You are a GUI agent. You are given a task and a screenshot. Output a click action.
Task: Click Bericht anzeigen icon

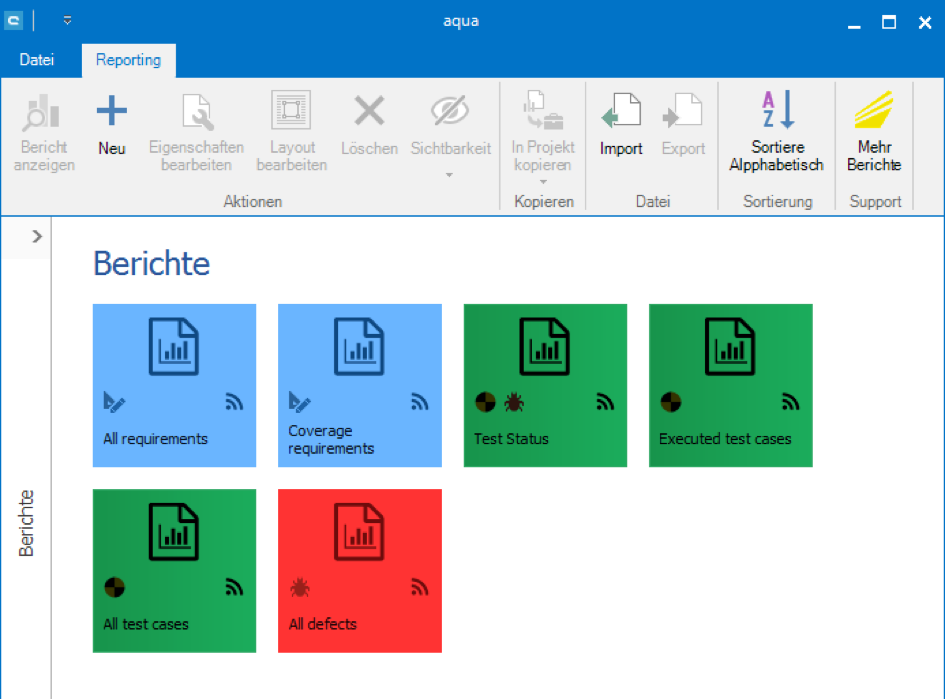coord(44,112)
